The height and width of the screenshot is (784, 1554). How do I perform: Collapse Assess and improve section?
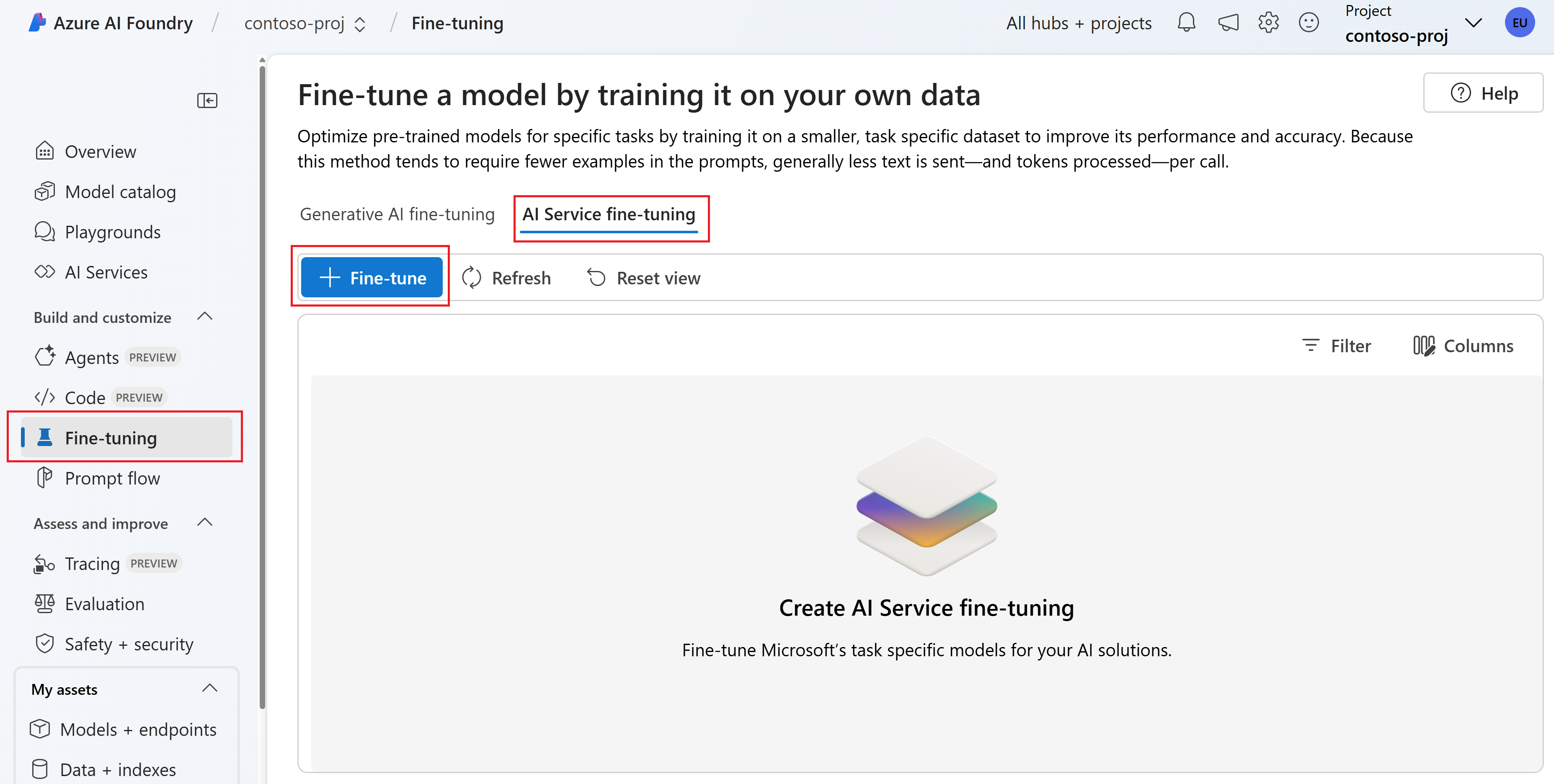click(205, 523)
